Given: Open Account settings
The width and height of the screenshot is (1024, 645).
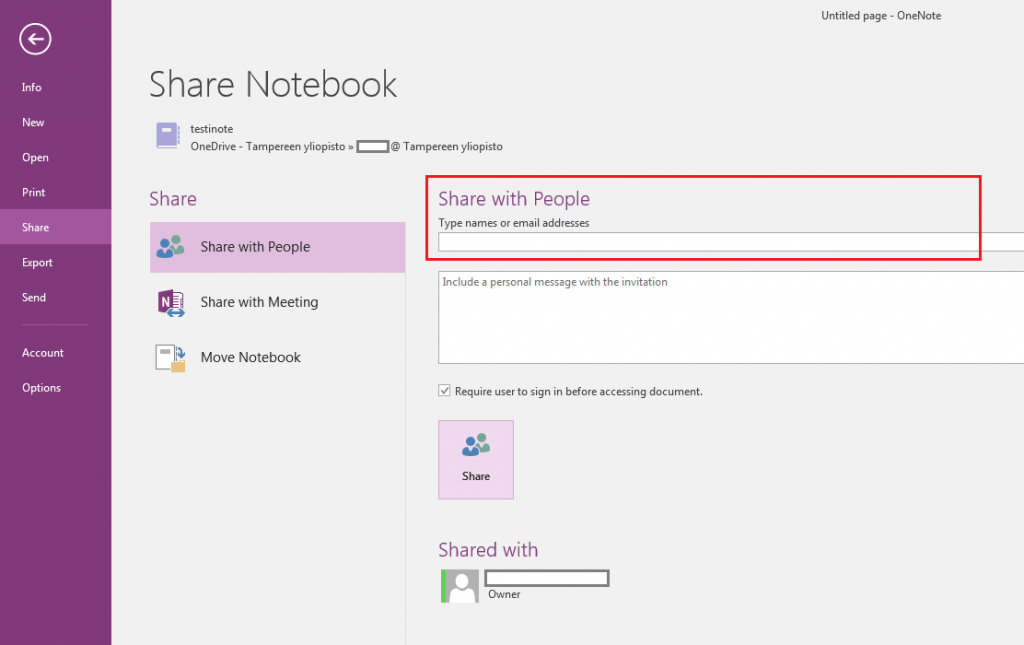Looking at the screenshot, I should coord(43,352).
